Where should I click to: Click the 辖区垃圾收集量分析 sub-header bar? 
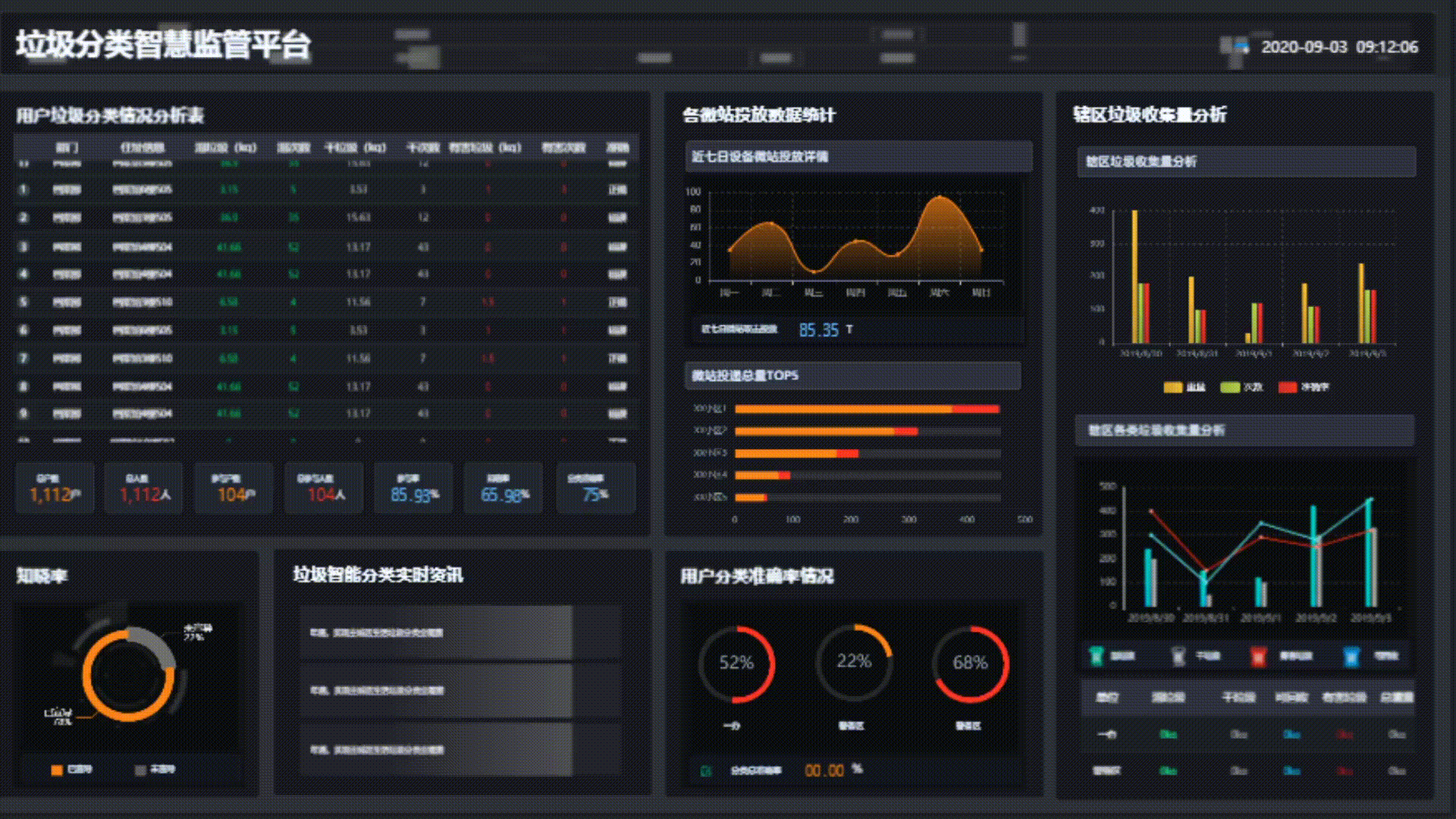[x=1246, y=162]
